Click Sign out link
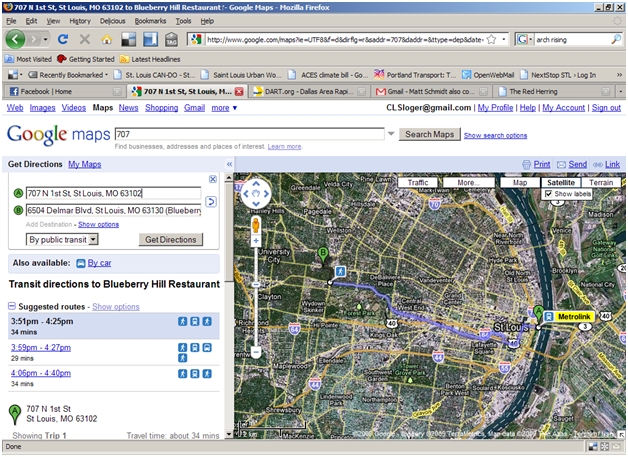This screenshot has width=628, height=457. pyautogui.click(x=606, y=108)
